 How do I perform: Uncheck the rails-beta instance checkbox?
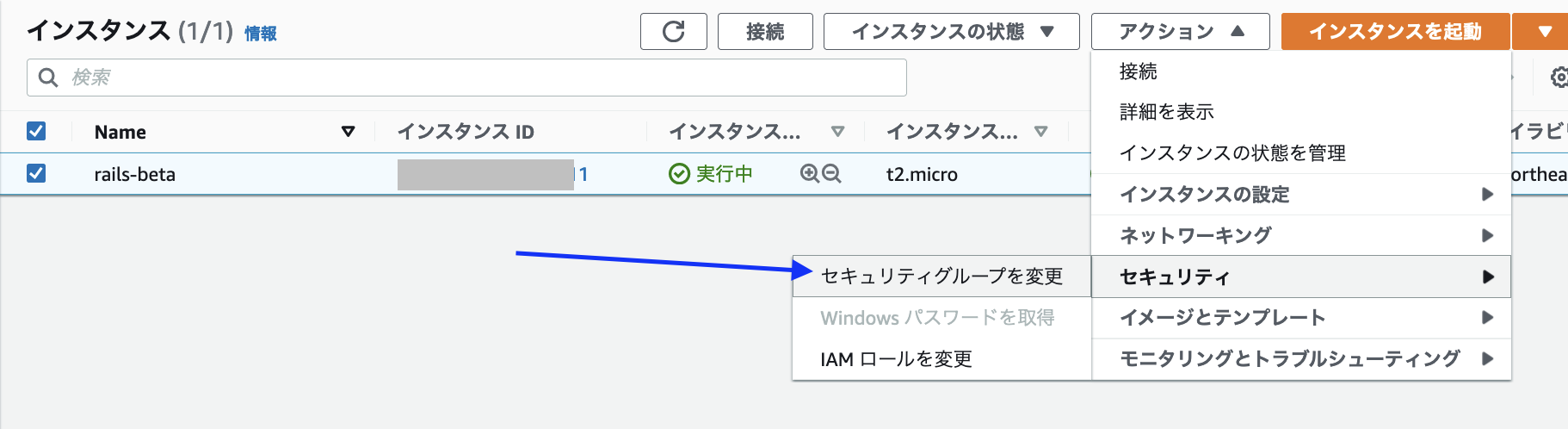point(36,173)
